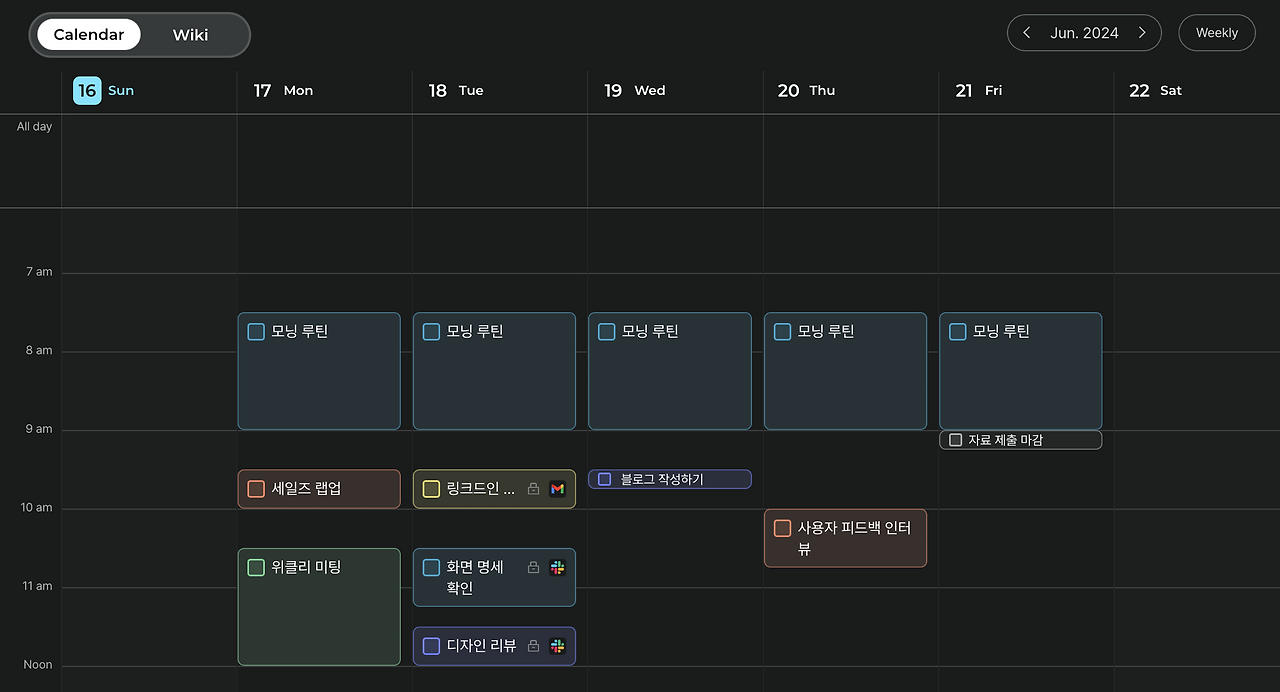The height and width of the screenshot is (692, 1280).
Task: Click lock icon on 화면 명세 확인 event
Action: [x=533, y=567]
